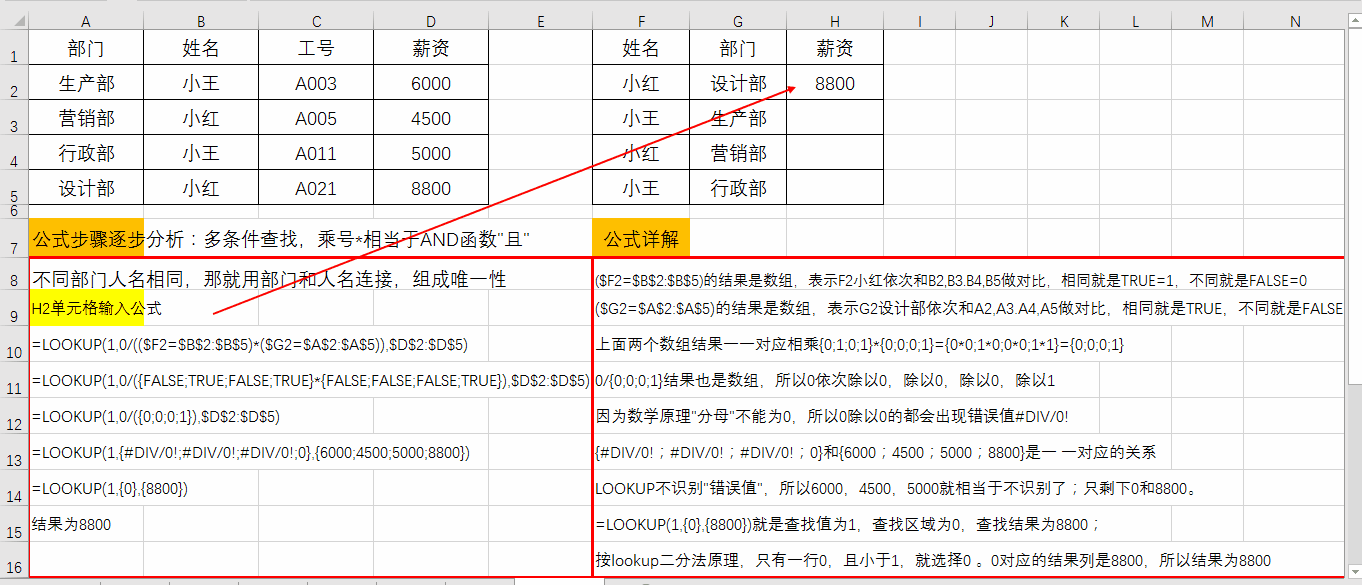
Task: Click the cell with employee ID A003
Action: (316, 83)
